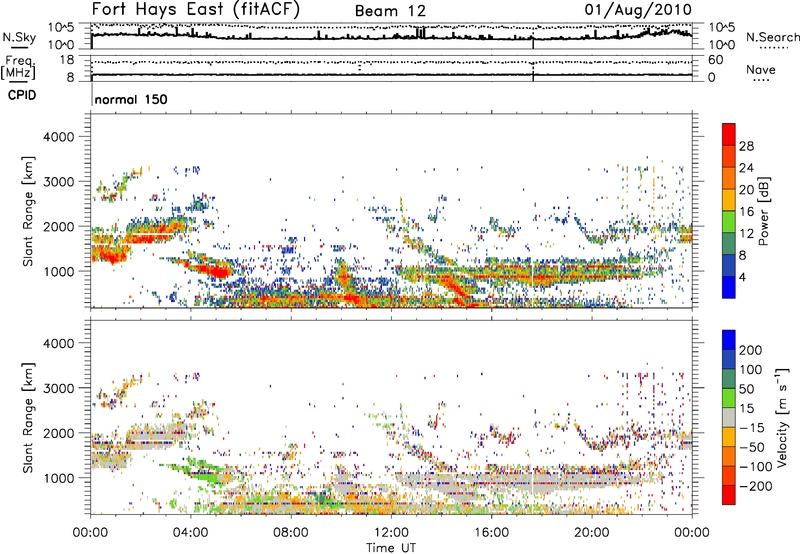Click the '16:00' time axis tick label
Screen dimensions: 800x554
click(x=491, y=533)
